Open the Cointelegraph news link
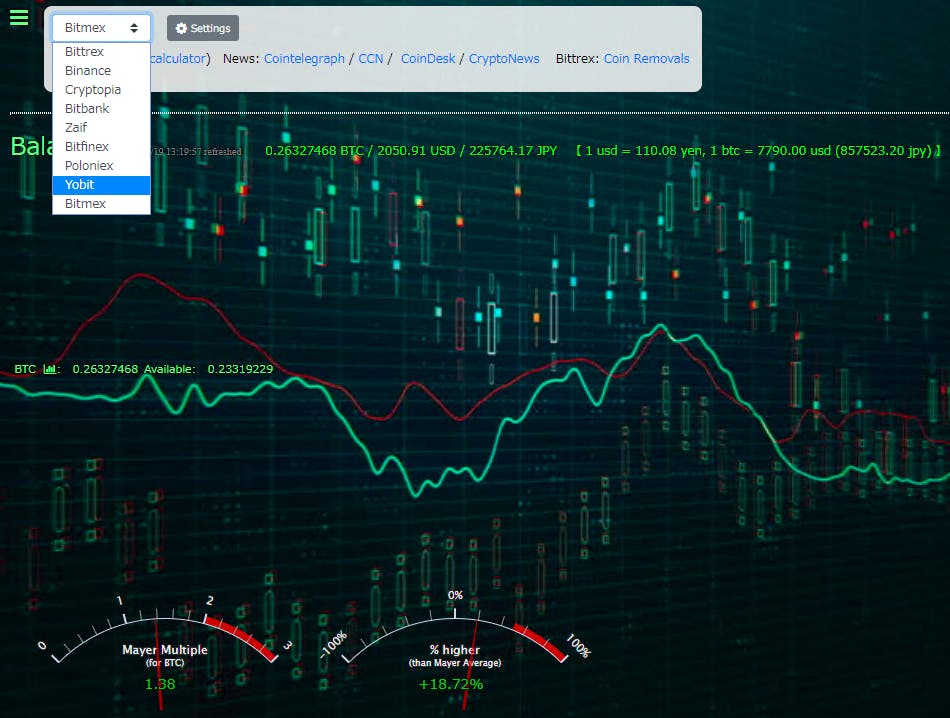 pyautogui.click(x=304, y=59)
